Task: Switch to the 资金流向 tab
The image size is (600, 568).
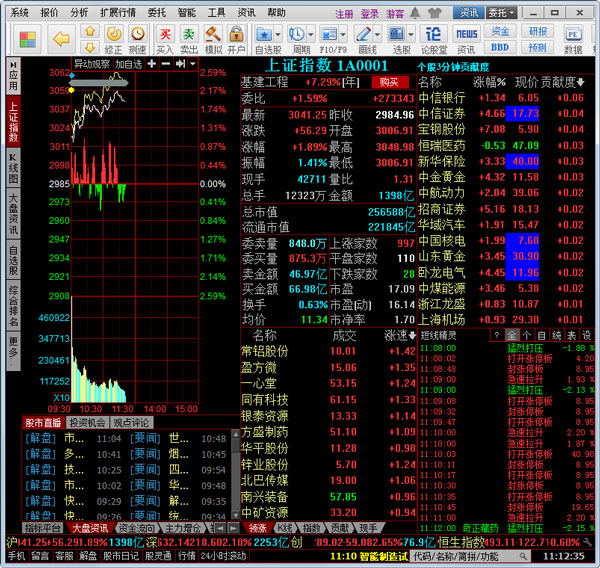Action: coord(137,529)
